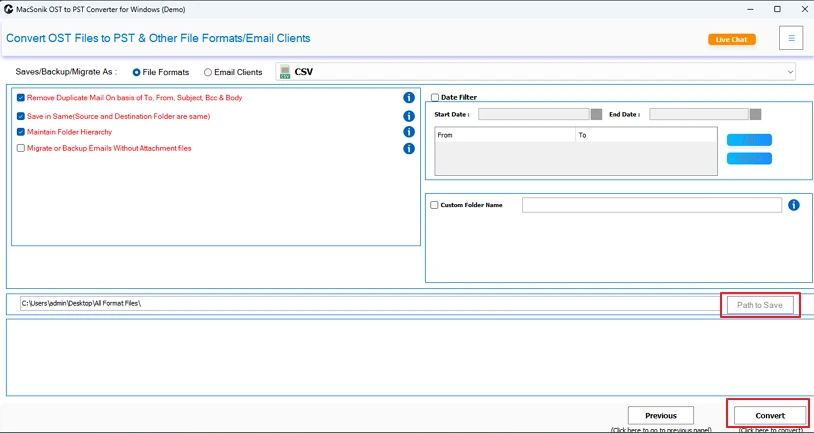Open the Start Date calendar picker
This screenshot has height=433, width=814.
597,114
